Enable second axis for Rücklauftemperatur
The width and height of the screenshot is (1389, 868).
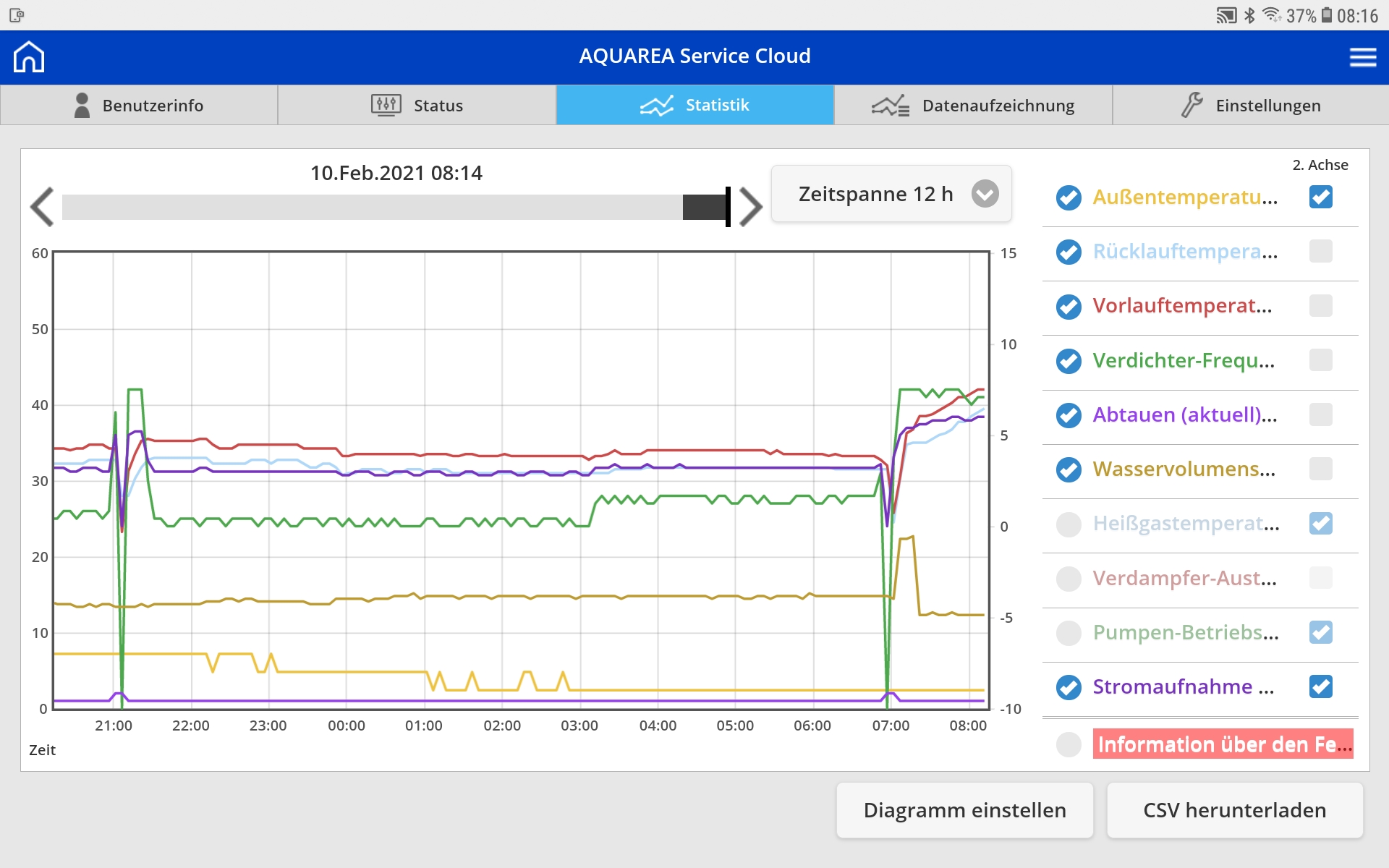coord(1320,252)
